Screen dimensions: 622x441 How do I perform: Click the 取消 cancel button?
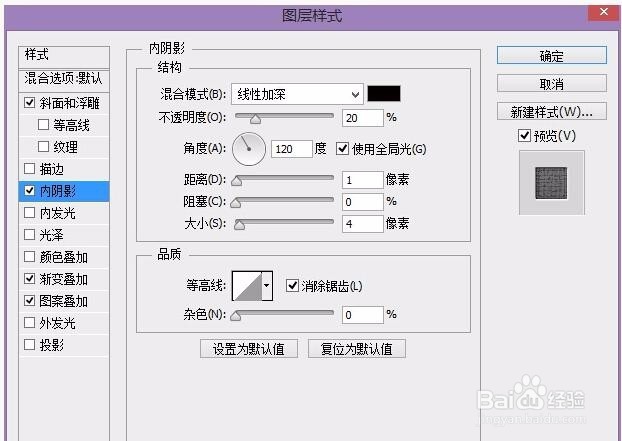point(552,84)
